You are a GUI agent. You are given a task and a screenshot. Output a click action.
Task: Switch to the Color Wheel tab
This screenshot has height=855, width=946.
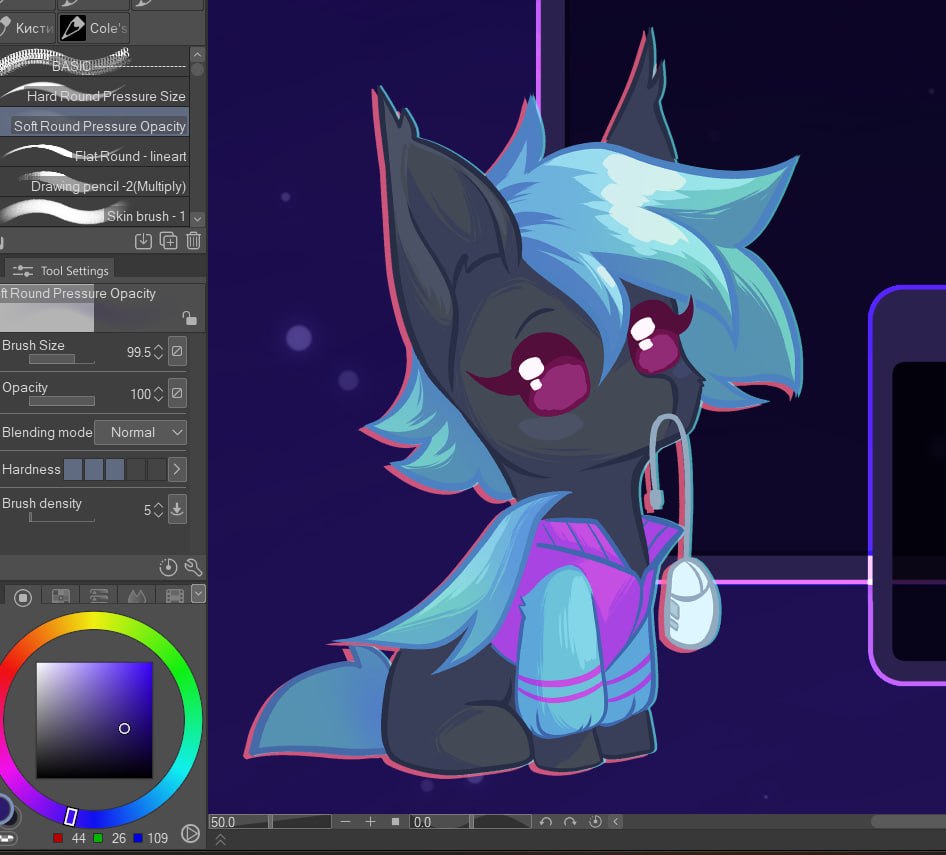[23, 597]
